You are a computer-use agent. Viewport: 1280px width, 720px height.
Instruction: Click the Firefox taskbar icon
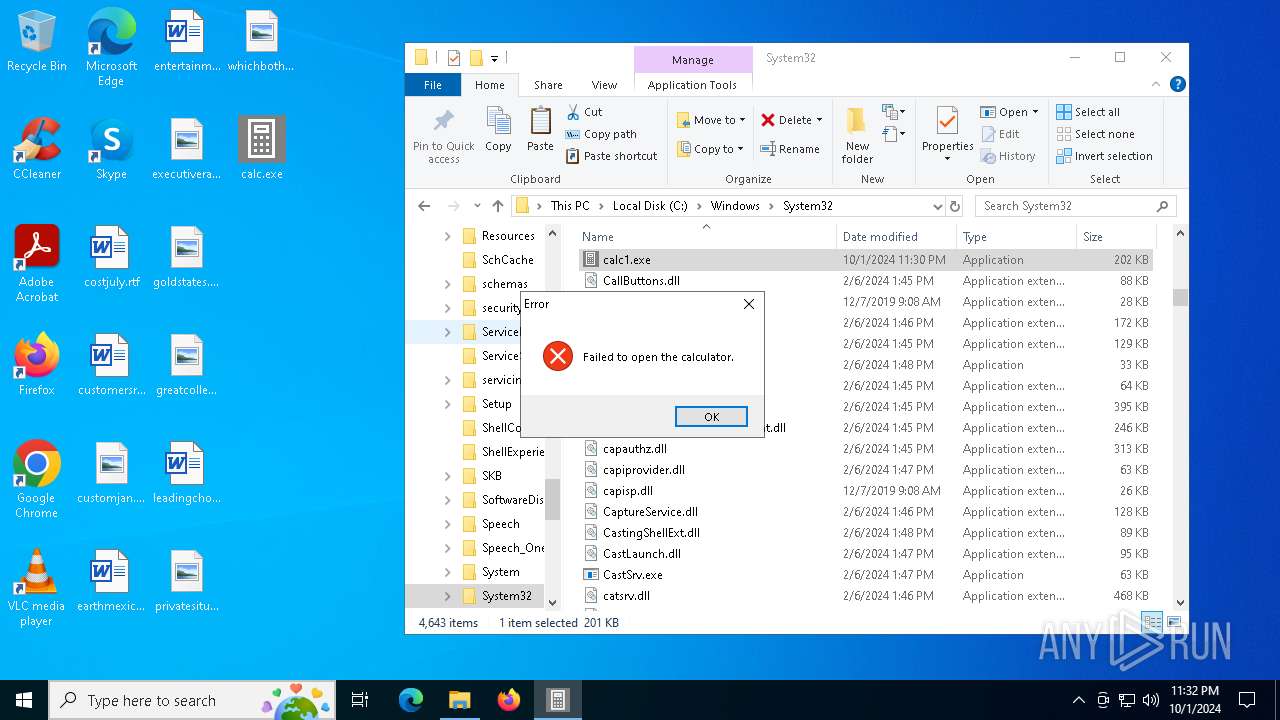point(509,700)
